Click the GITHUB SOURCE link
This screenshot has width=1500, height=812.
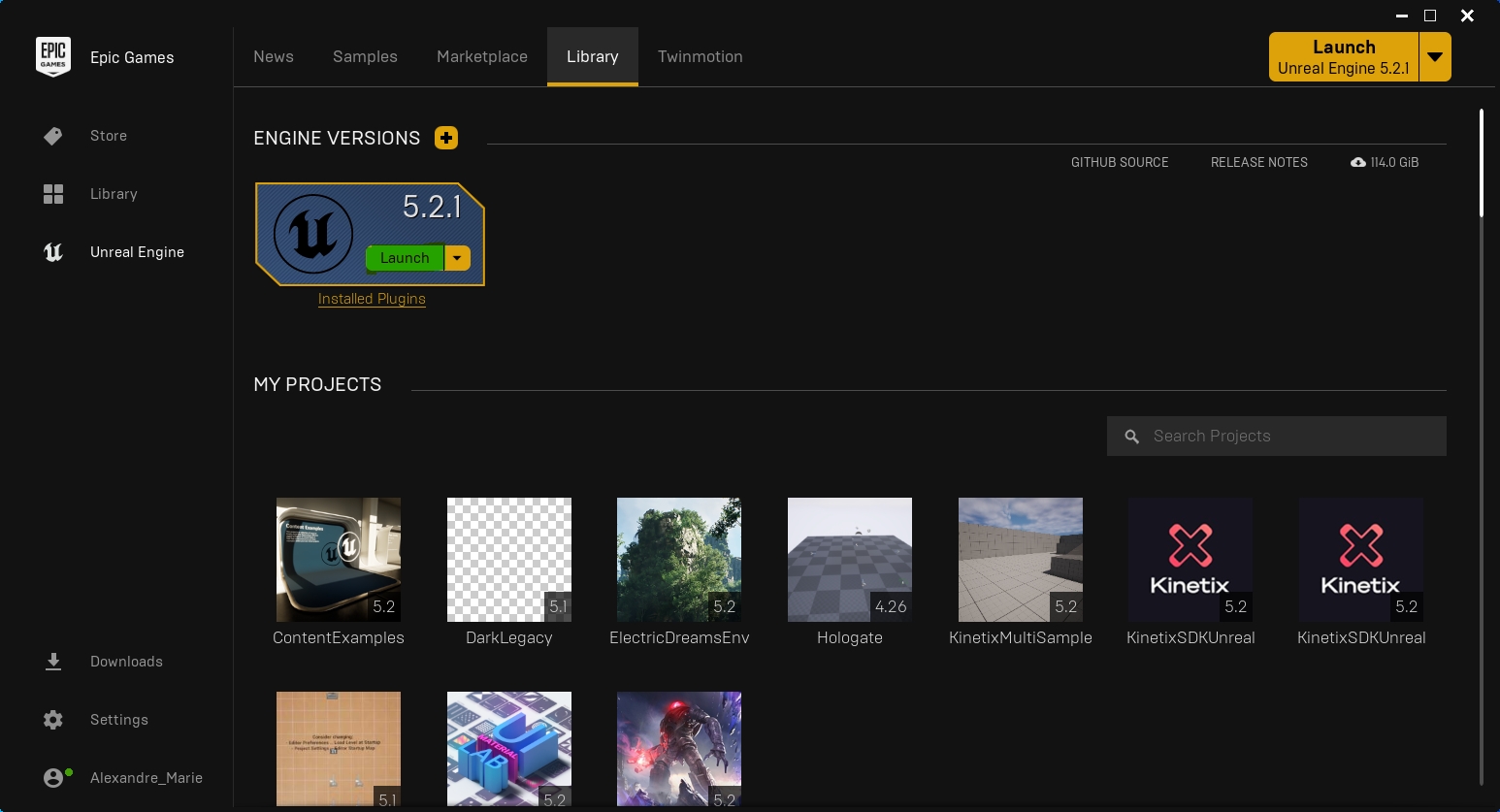click(1120, 163)
